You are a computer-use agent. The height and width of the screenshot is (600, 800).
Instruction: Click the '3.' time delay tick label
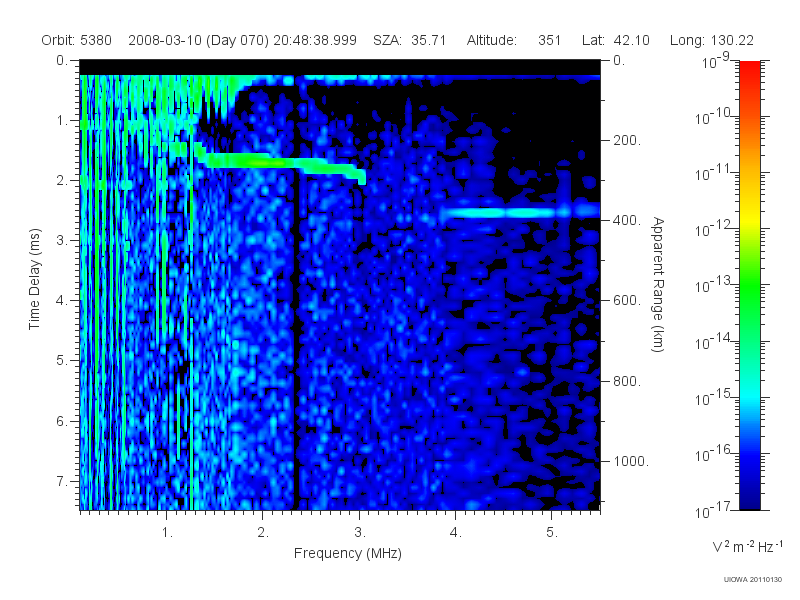(62, 240)
